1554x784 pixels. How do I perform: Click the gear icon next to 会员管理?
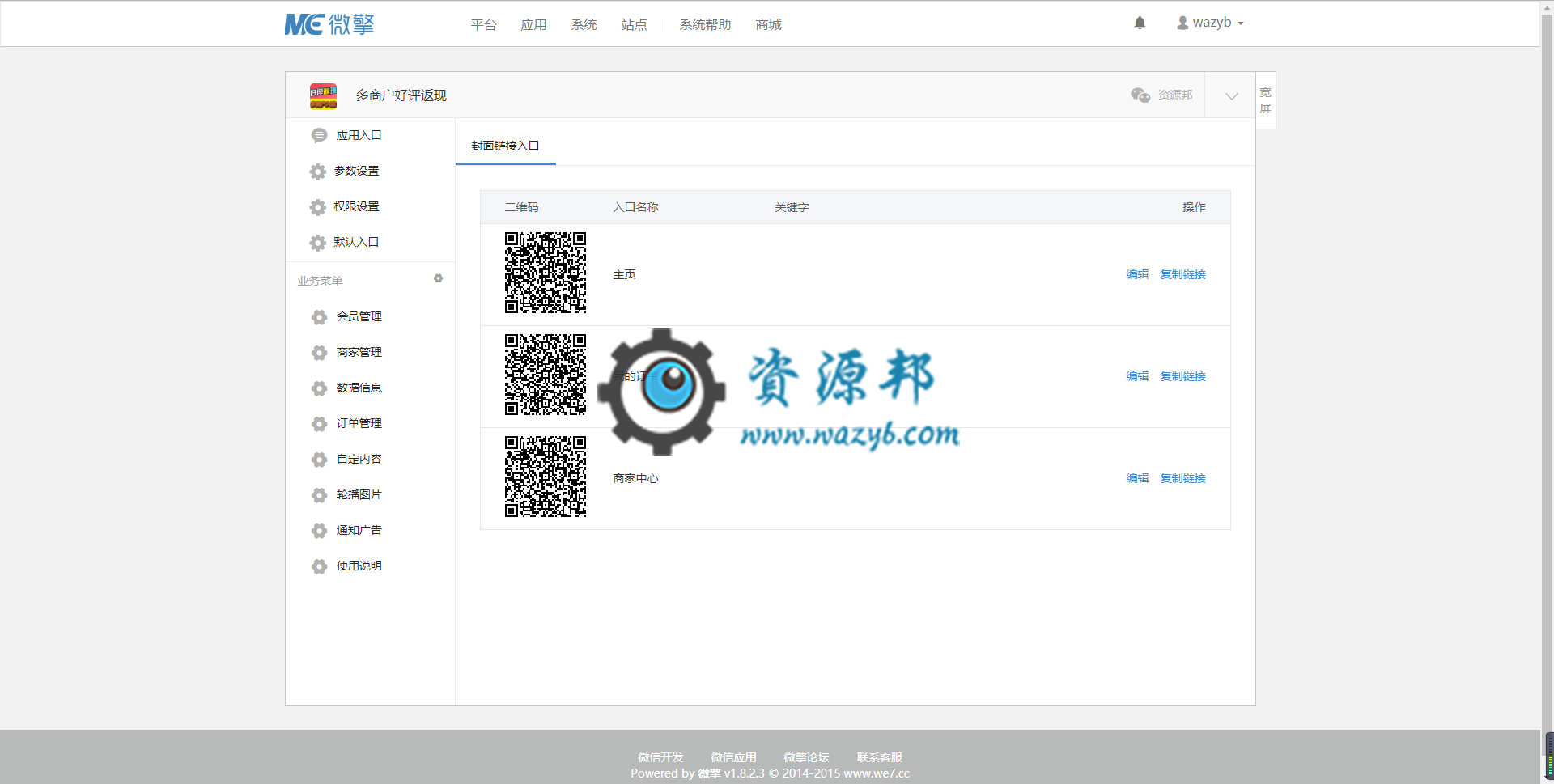[319, 317]
